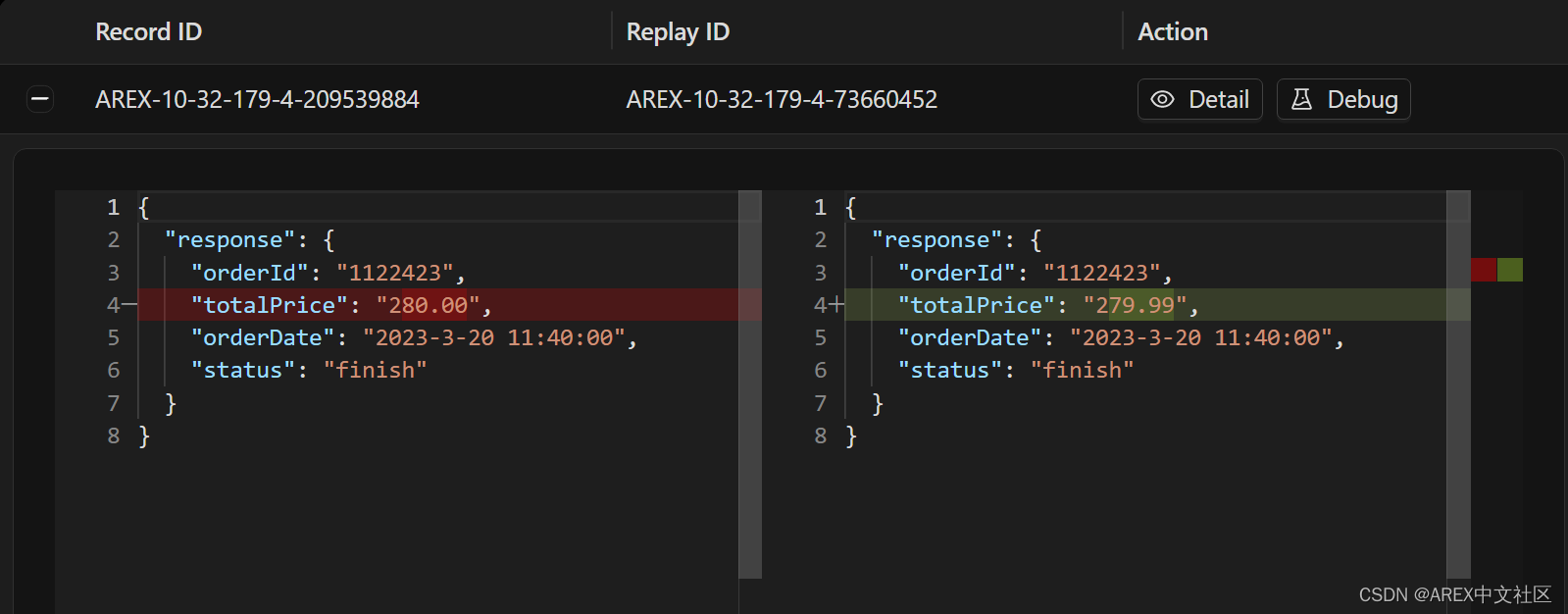Click the removed line with totalPrice 280.00

tap(449, 305)
